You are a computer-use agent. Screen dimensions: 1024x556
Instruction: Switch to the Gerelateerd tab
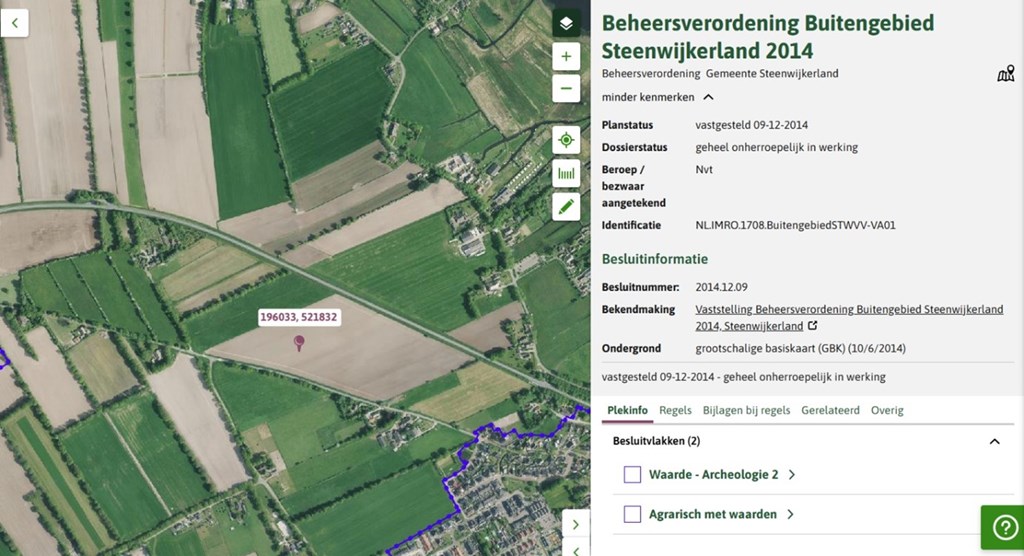tap(830, 410)
